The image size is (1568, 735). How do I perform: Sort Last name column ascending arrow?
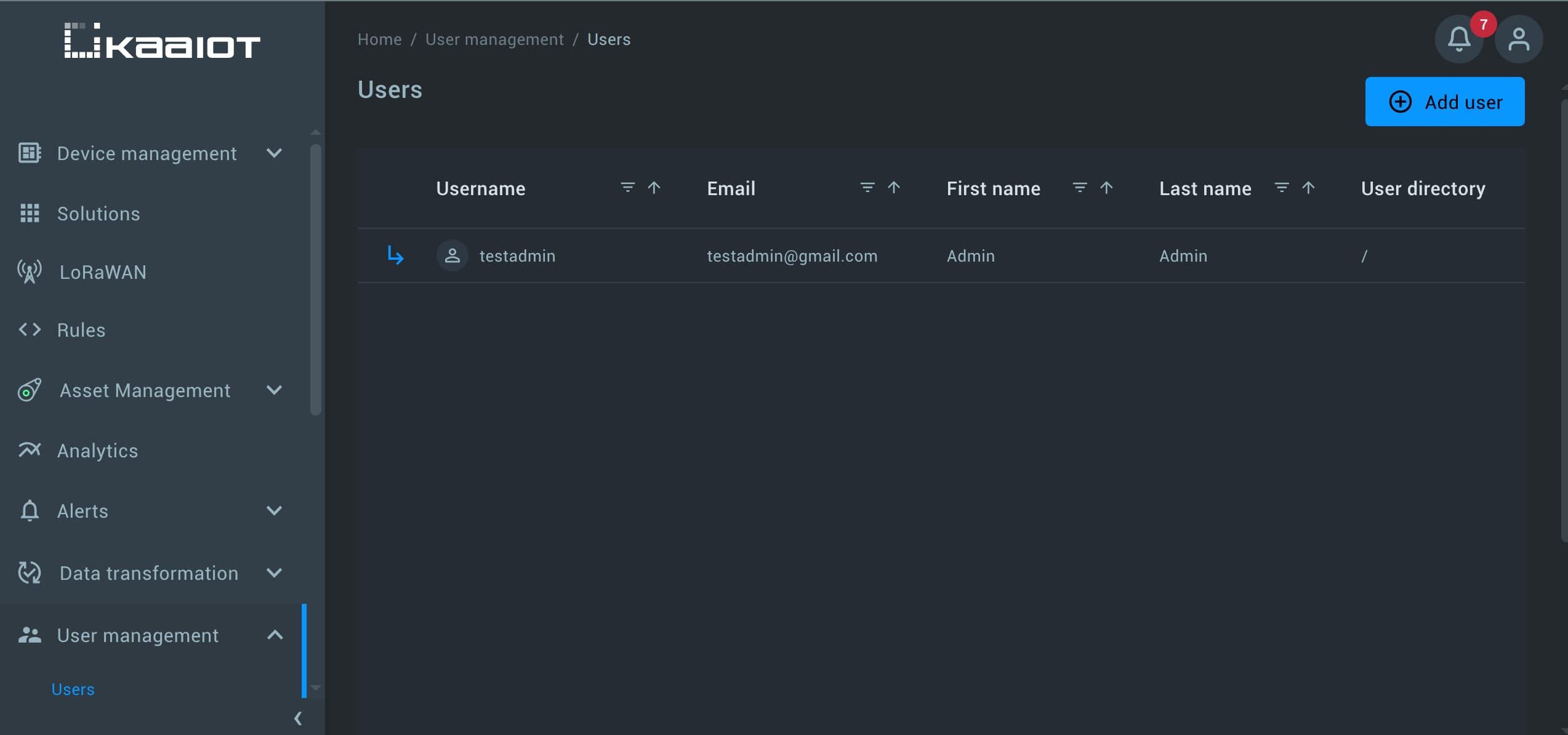[1308, 187]
